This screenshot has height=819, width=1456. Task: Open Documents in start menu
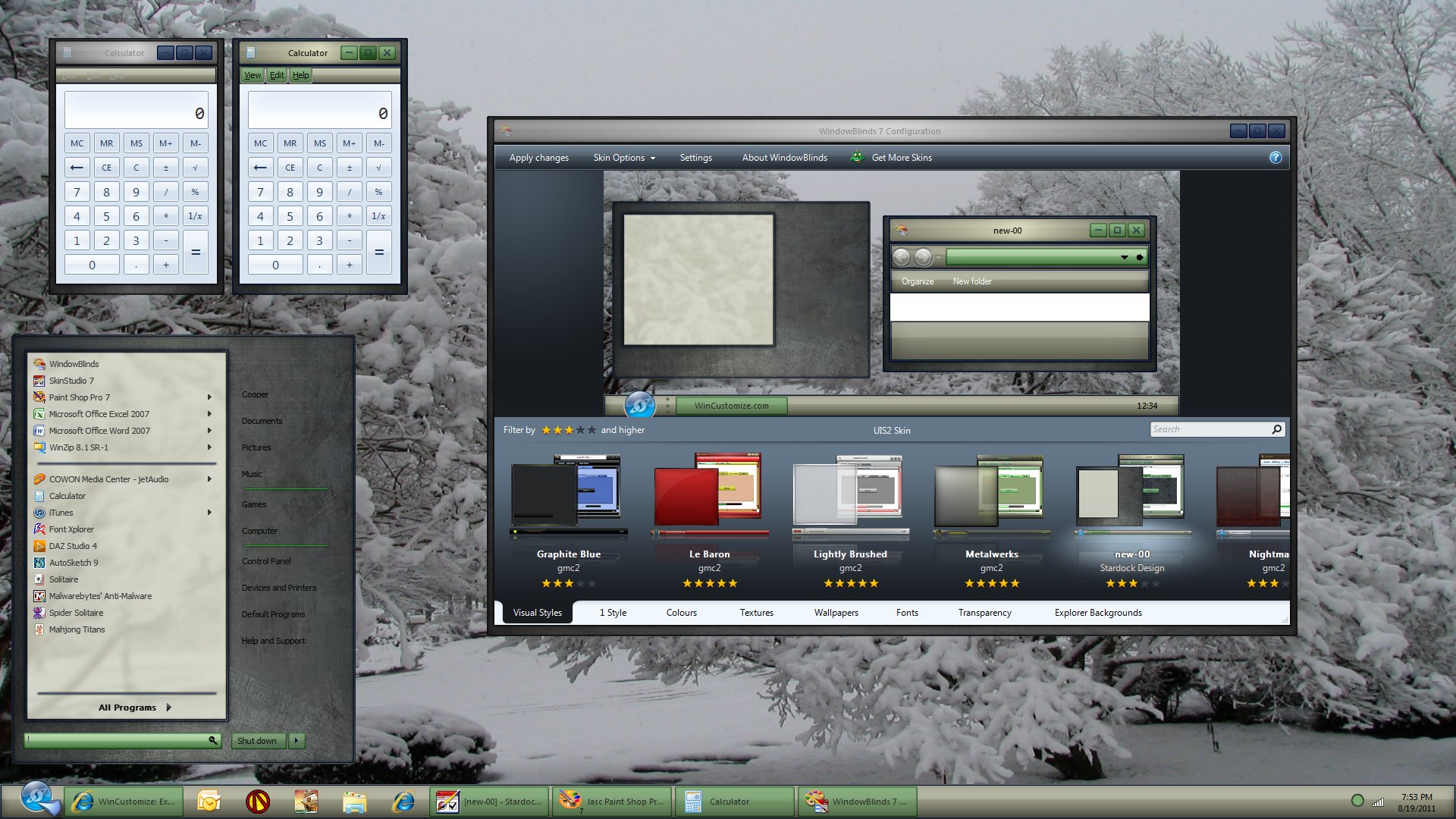(x=262, y=421)
